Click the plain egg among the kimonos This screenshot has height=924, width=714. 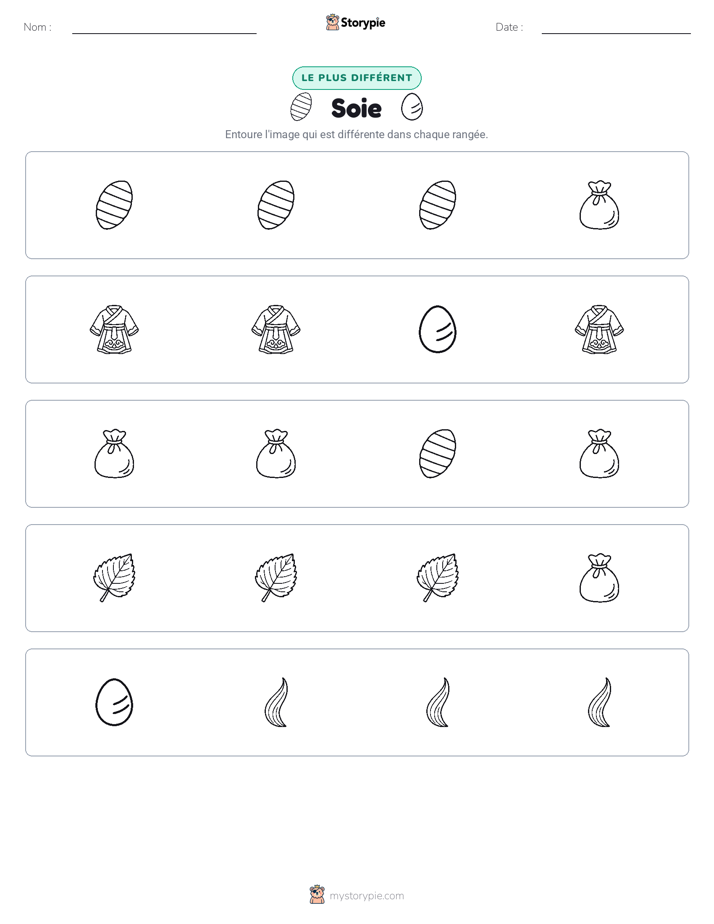437,329
